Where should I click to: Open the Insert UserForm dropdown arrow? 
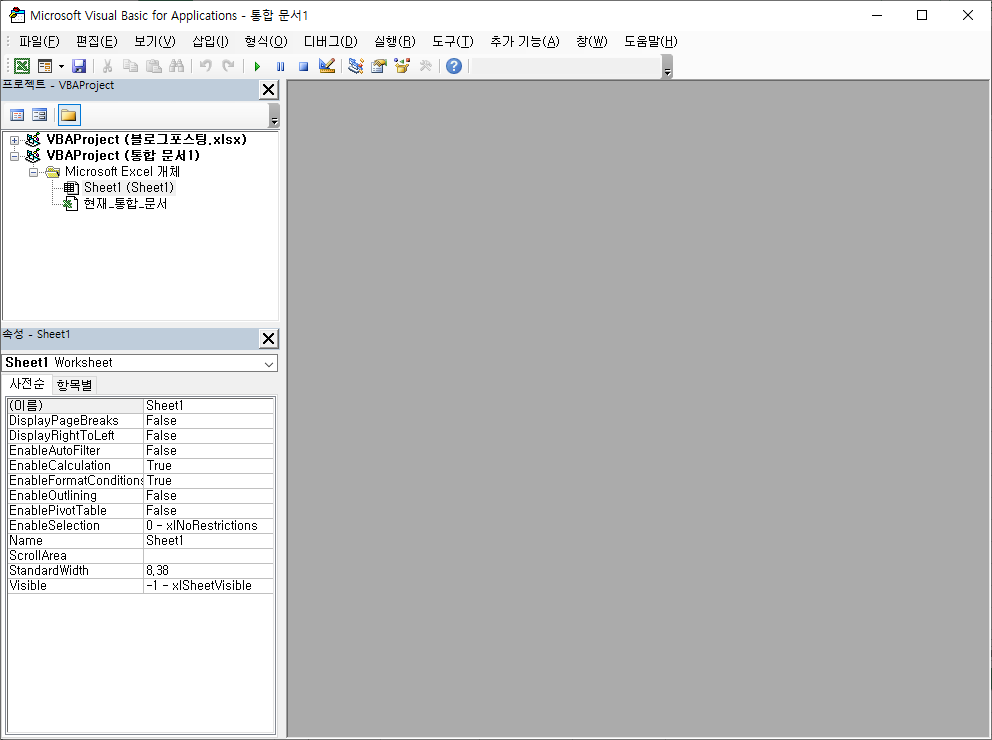point(61,66)
